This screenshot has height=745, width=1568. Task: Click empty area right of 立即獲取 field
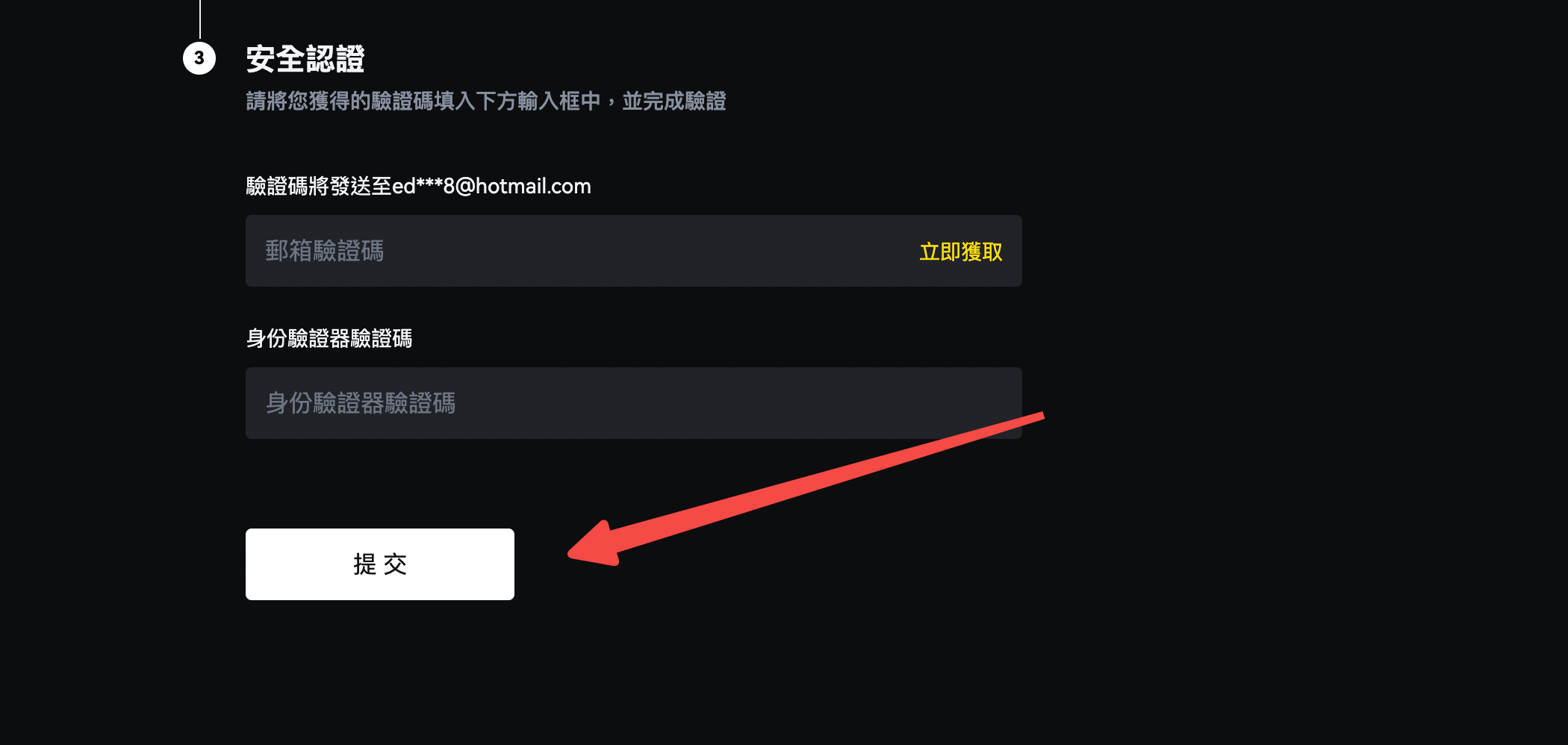coord(1269,251)
